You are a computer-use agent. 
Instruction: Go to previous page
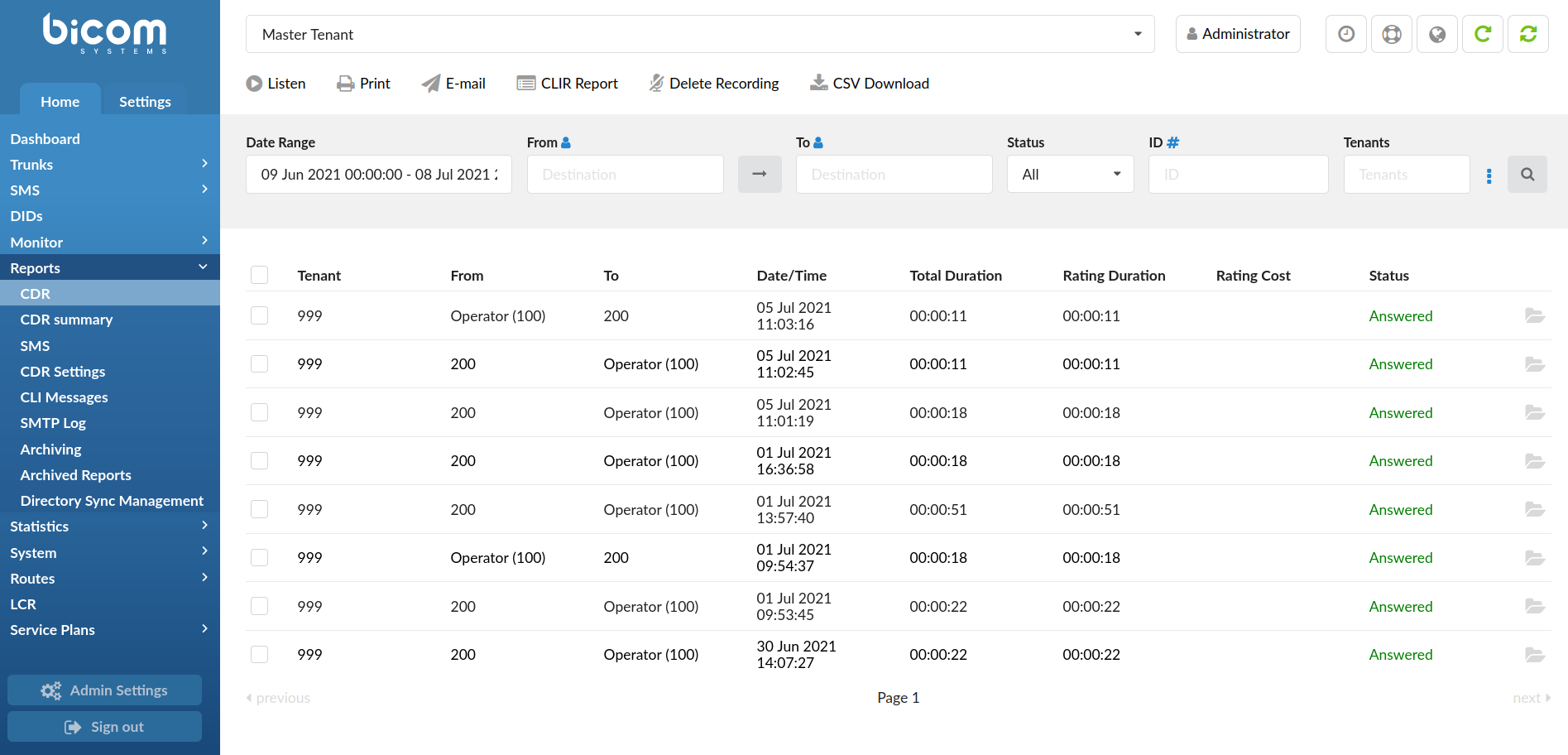tap(278, 698)
